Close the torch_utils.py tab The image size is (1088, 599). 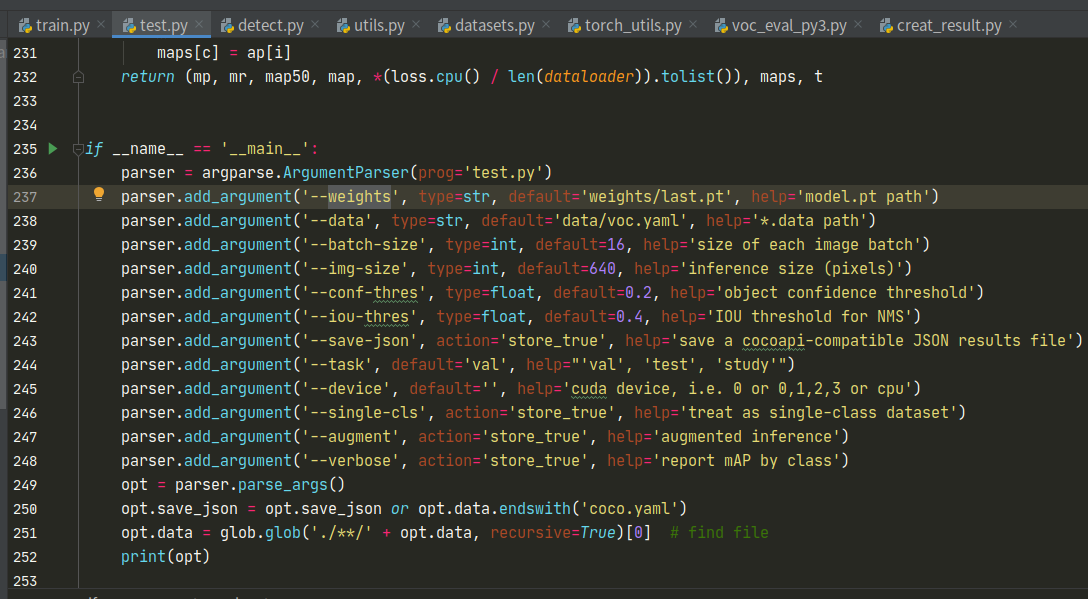(x=693, y=24)
